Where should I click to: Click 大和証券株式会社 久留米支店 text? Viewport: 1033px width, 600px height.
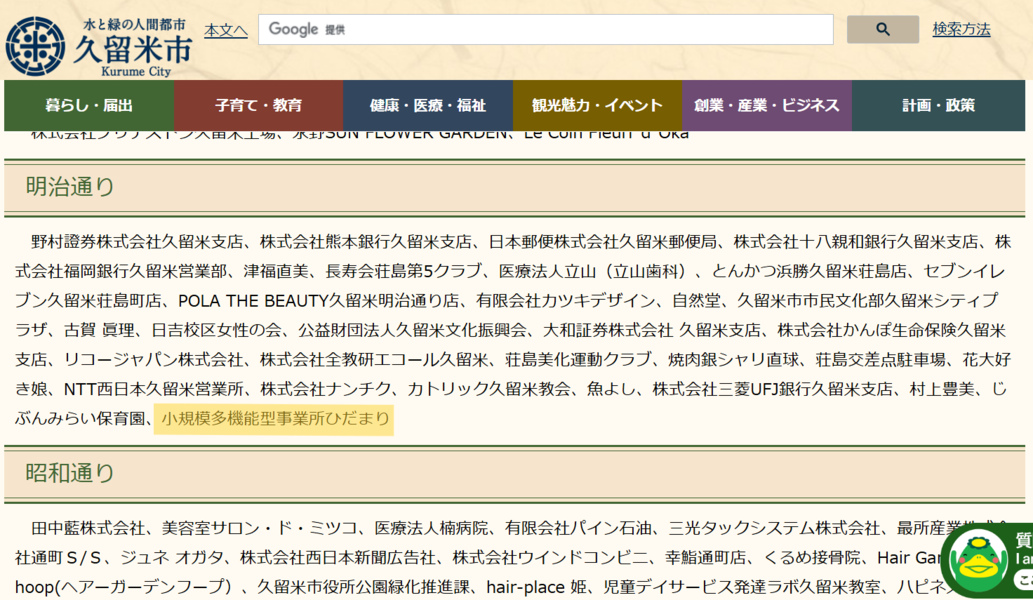652,330
